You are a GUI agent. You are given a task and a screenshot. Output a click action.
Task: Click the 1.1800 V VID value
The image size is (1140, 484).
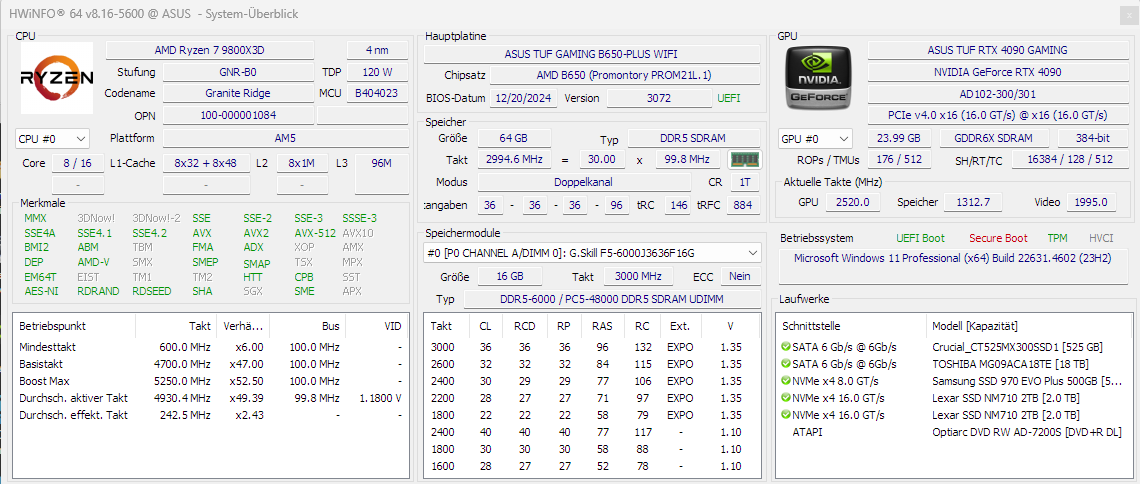(x=382, y=398)
